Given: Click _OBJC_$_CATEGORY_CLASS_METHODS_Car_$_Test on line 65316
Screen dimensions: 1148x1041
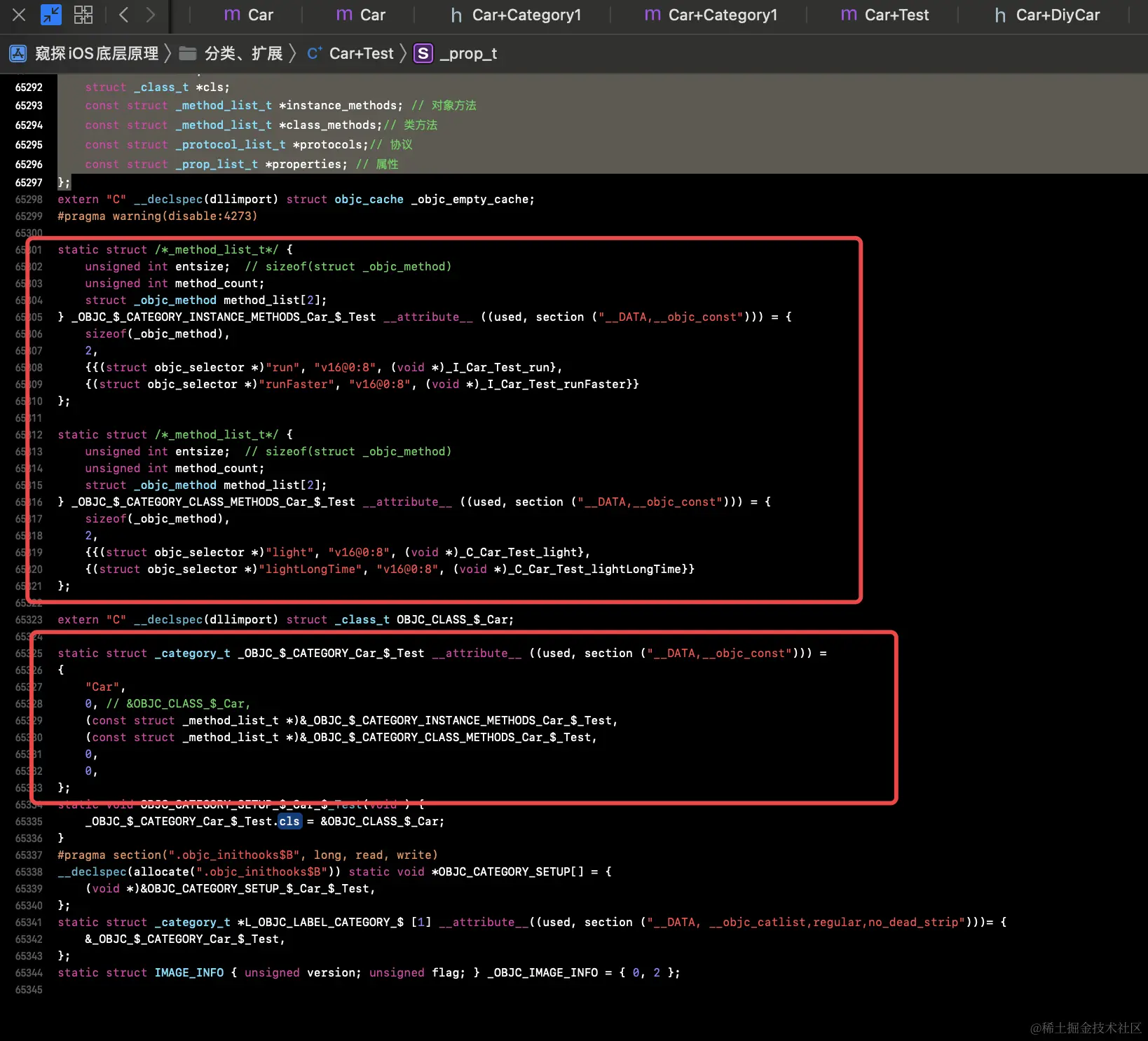Looking at the screenshot, I should click(213, 502).
